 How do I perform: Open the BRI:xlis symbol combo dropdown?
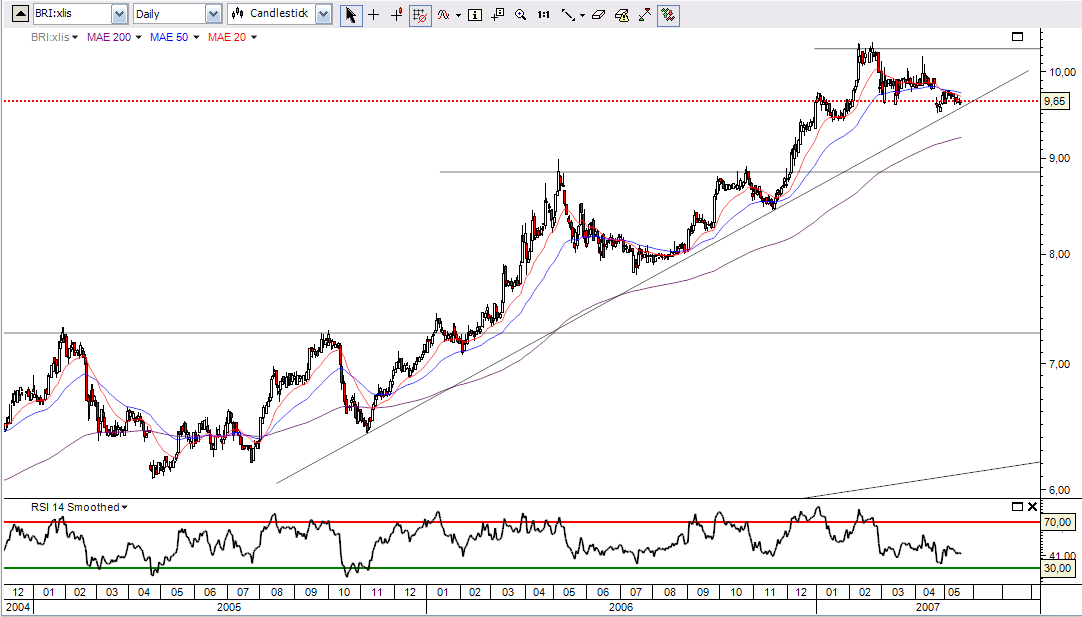tap(119, 14)
